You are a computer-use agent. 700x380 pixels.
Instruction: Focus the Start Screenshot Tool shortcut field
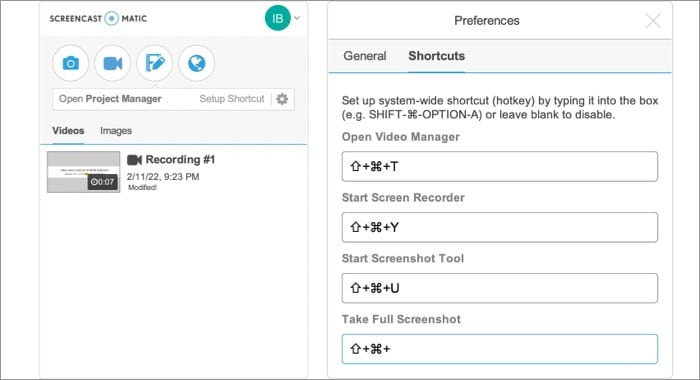click(x=500, y=288)
